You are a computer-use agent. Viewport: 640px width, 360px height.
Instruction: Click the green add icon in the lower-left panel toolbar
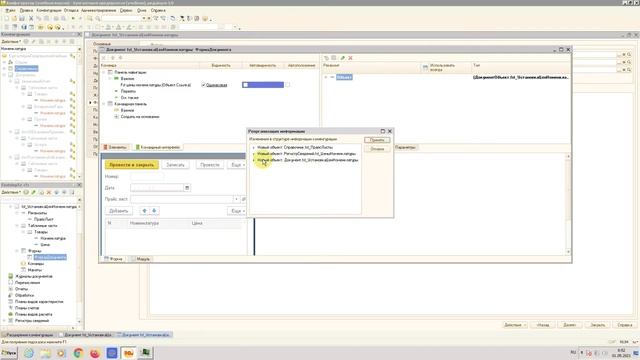27,192
